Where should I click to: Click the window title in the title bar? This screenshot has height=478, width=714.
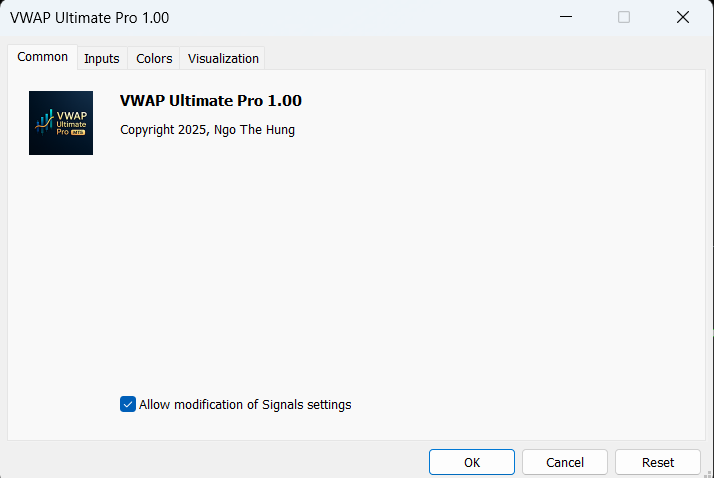point(89,17)
